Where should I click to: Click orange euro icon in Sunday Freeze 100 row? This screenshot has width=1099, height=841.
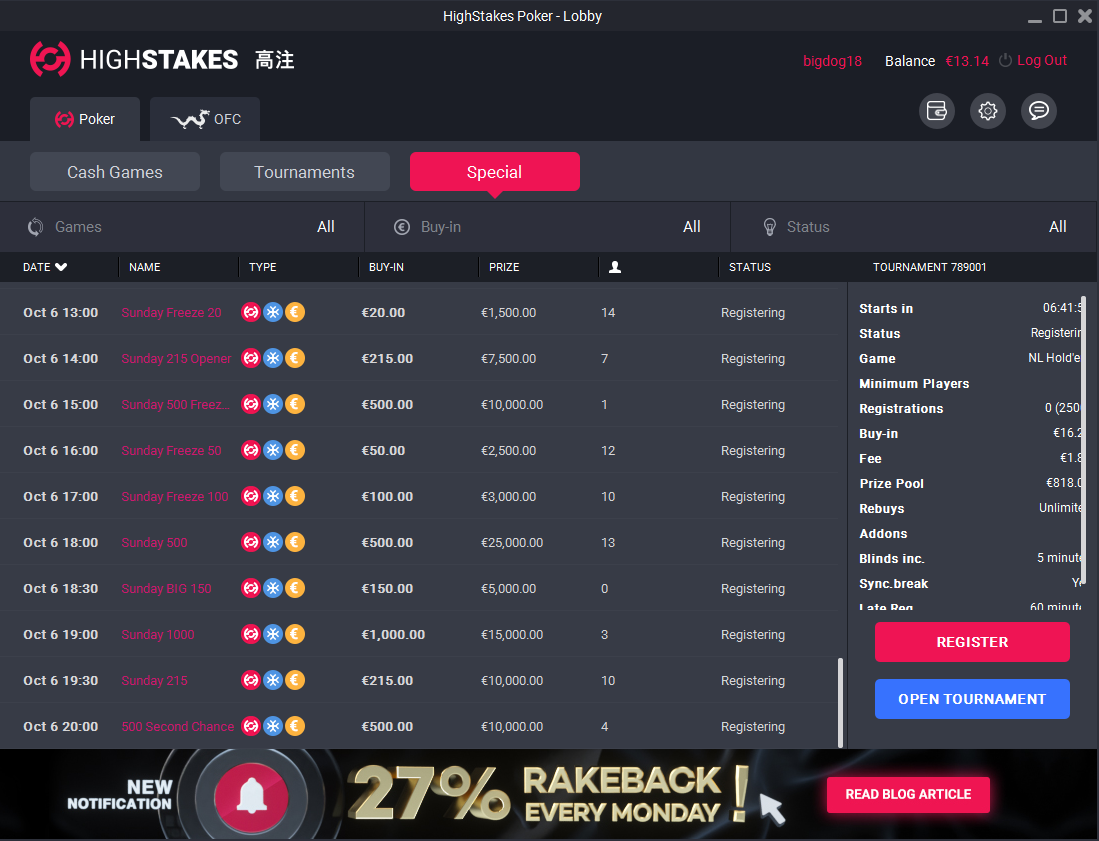click(295, 496)
